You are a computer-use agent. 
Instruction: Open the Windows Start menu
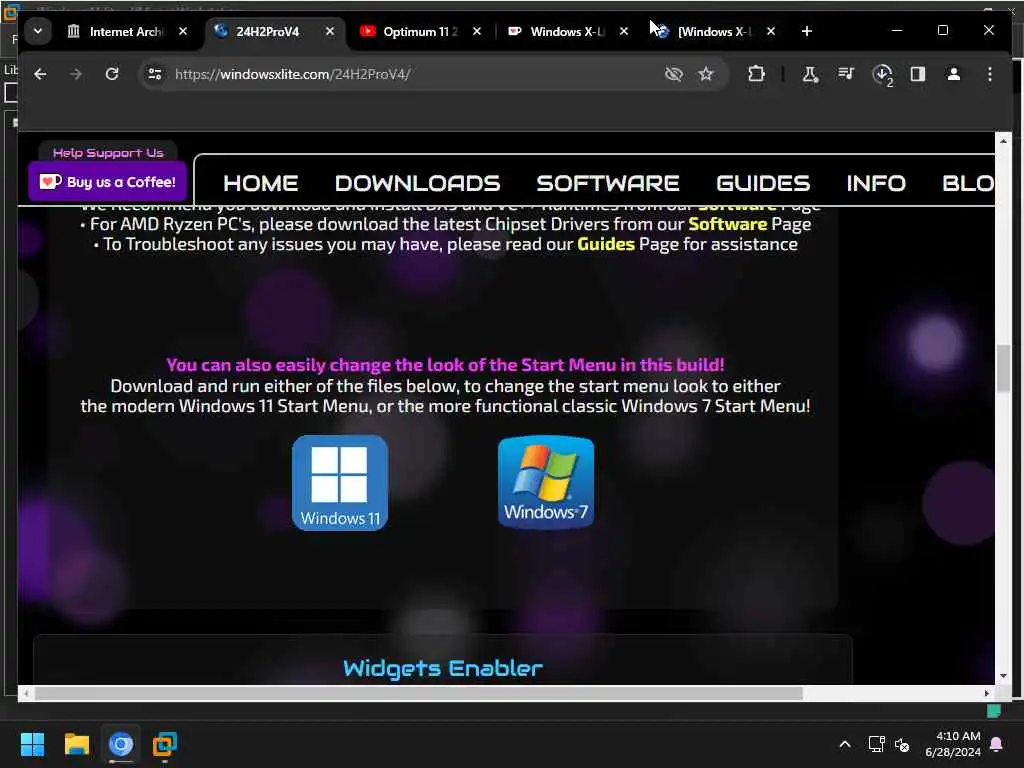pos(32,744)
